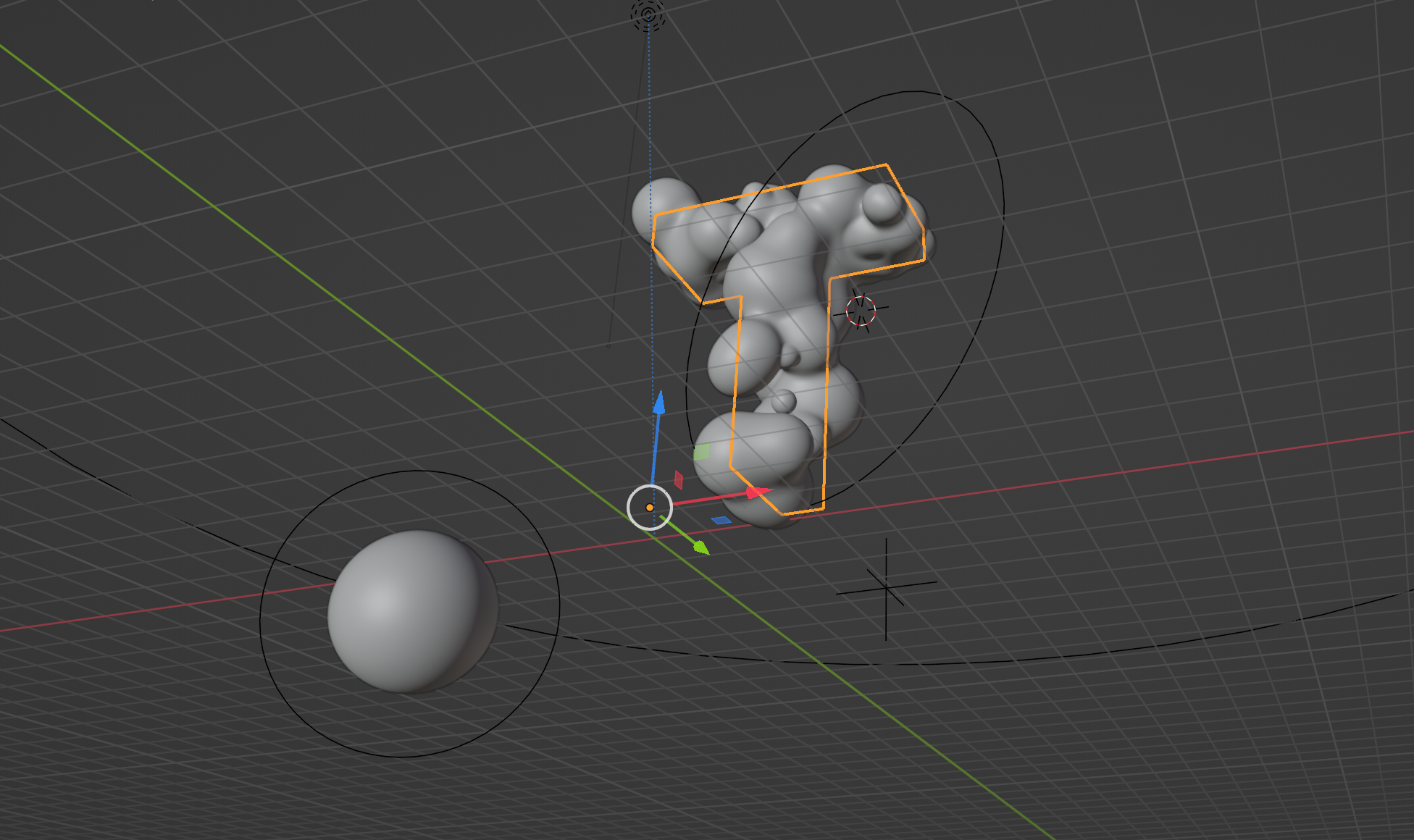Click the small red plane handle of gizmo
This screenshot has height=840, width=1414.
point(679,479)
